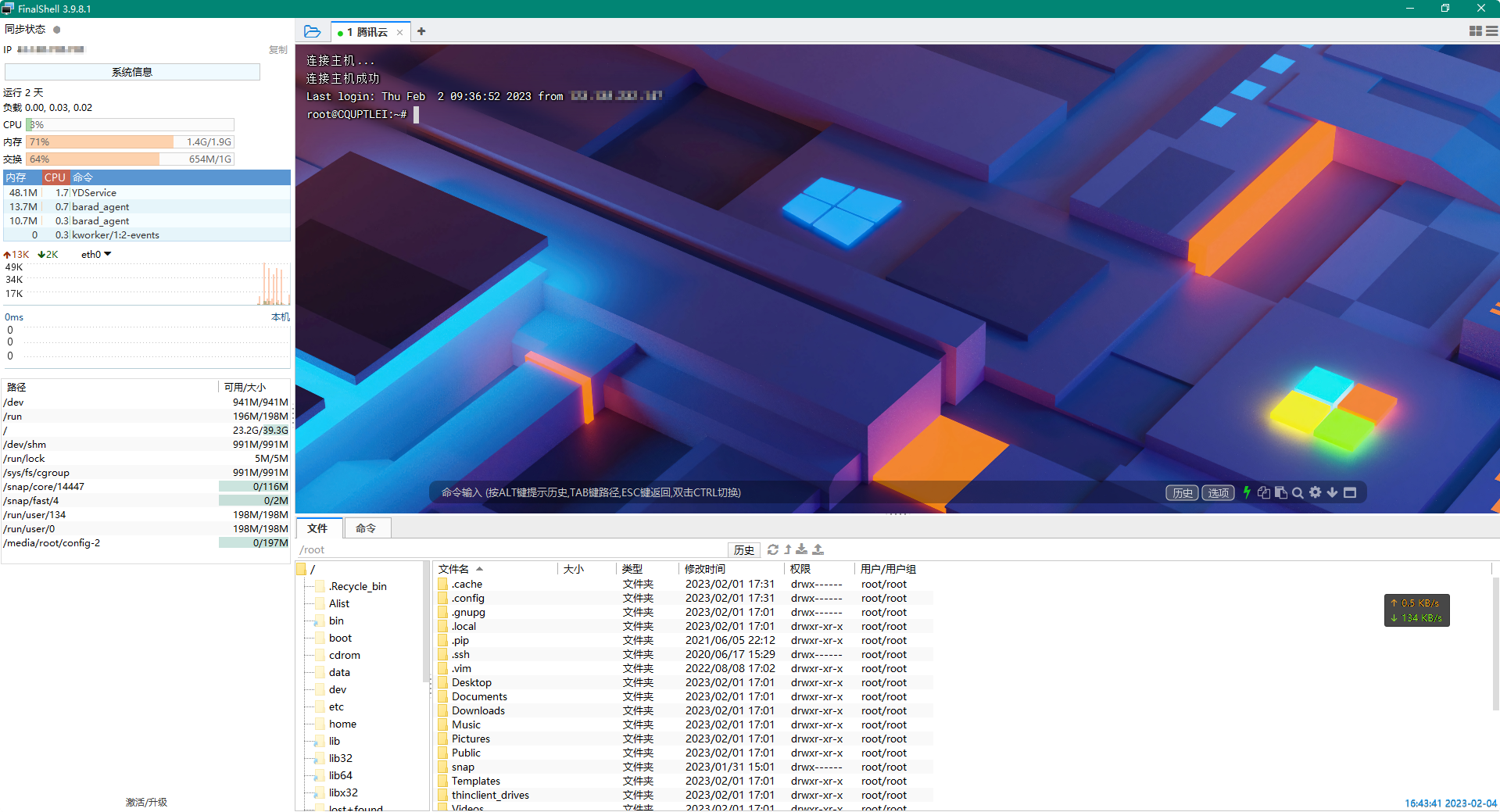Toggle the green lightning connection indicator

tap(1247, 492)
